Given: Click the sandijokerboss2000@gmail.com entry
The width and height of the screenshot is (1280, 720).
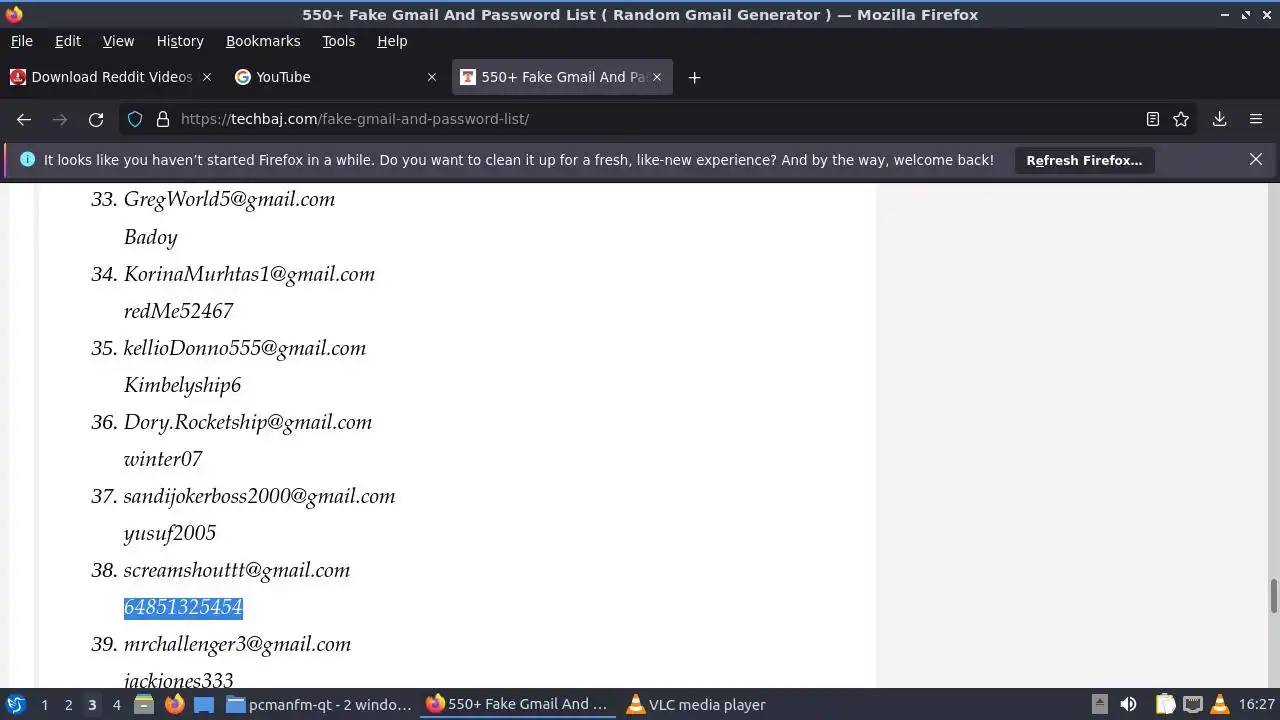Looking at the screenshot, I should pos(259,496).
